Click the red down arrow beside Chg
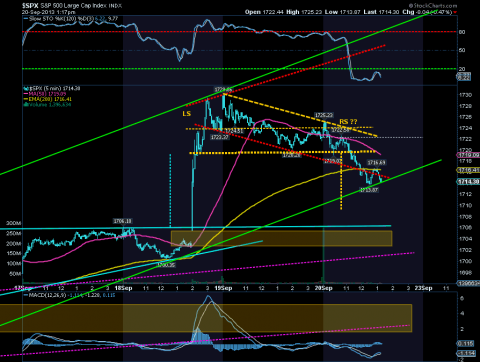The height and width of the screenshot is (362, 480). point(455,12)
